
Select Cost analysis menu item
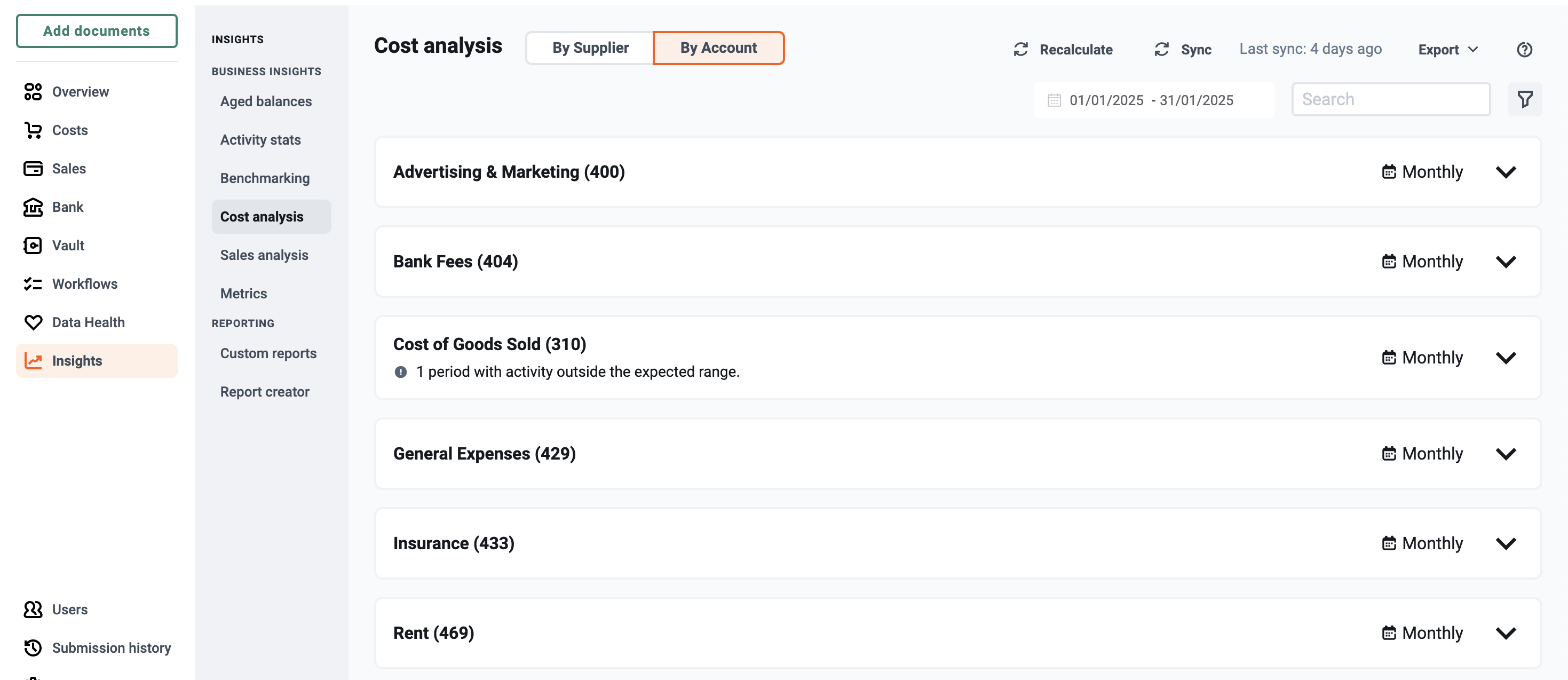(x=272, y=217)
